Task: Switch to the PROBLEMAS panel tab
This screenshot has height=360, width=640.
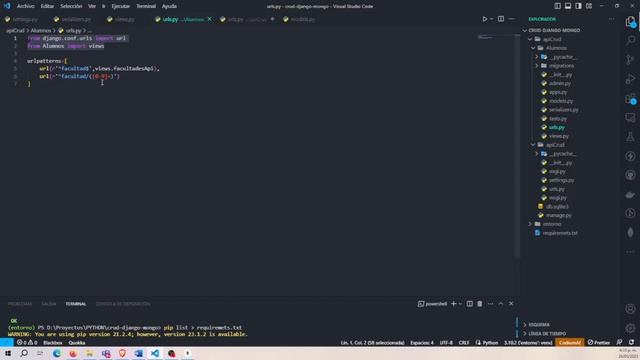Action: click(20, 304)
